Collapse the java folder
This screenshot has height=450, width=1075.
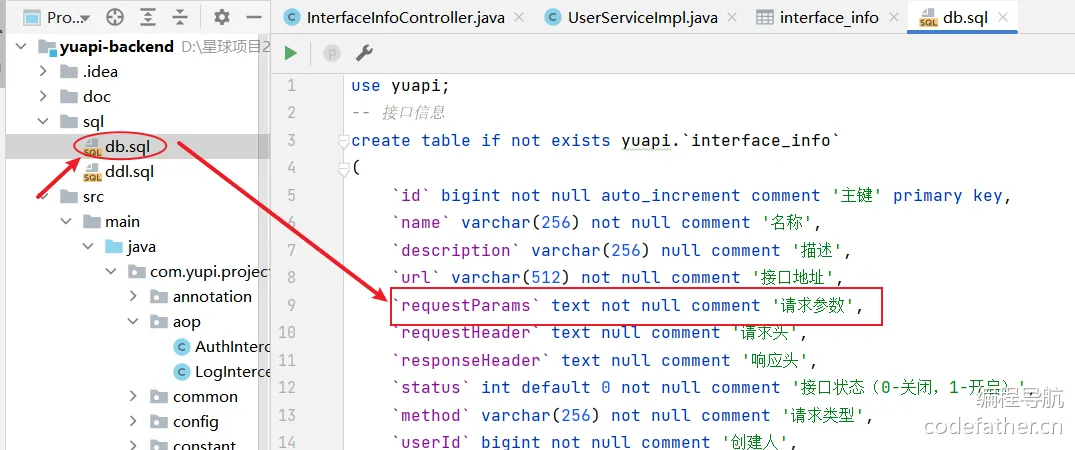(88, 246)
